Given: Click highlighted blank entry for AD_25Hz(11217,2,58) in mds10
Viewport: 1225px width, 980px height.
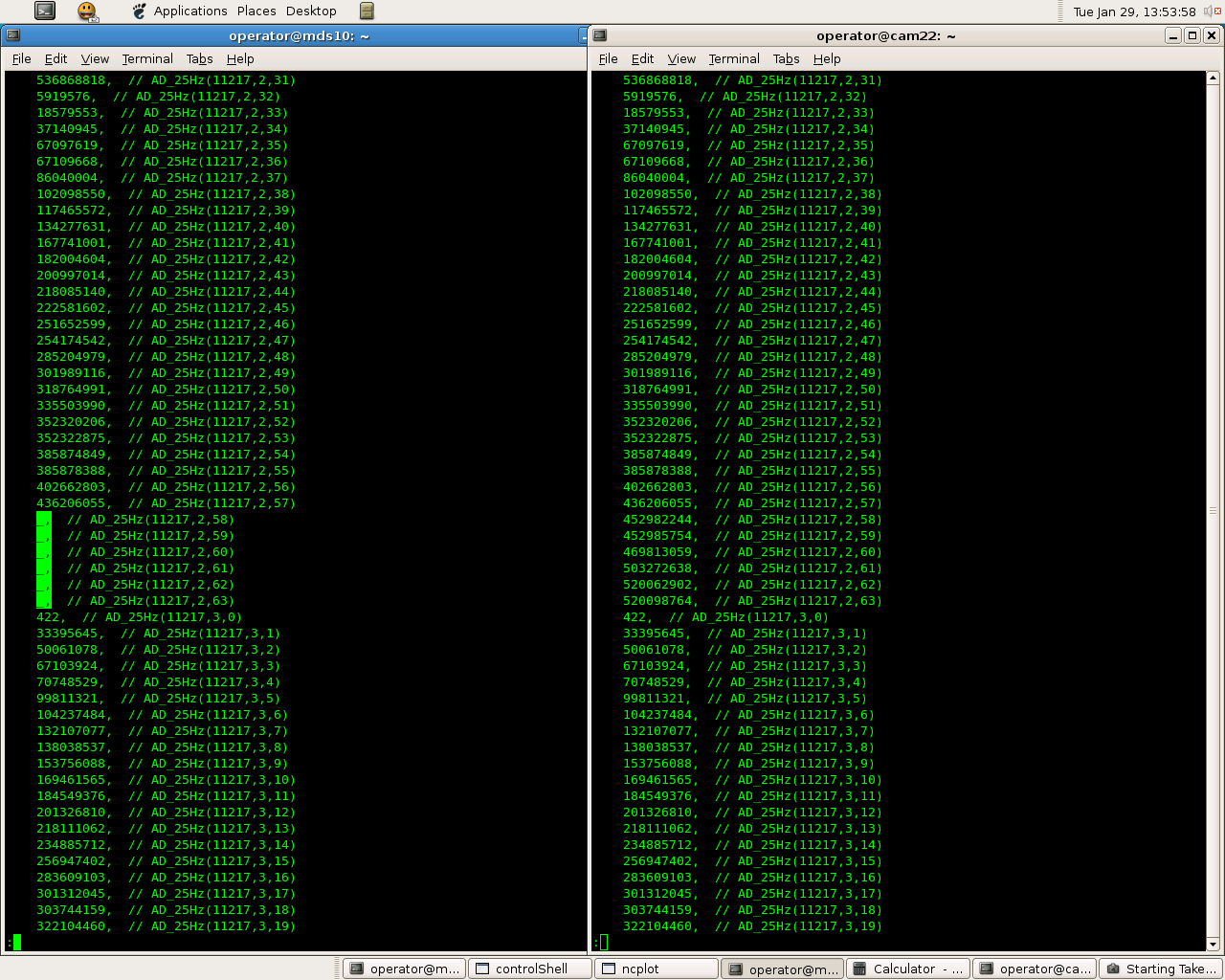Looking at the screenshot, I should pyautogui.click(x=44, y=520).
